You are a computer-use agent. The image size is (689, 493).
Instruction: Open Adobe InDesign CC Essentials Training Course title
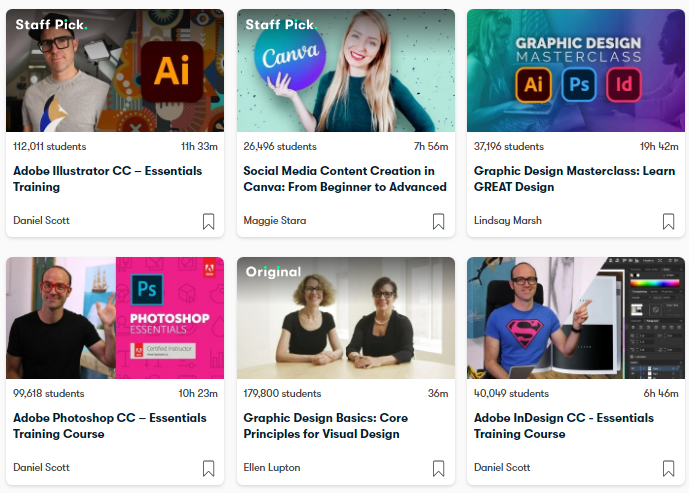point(564,426)
